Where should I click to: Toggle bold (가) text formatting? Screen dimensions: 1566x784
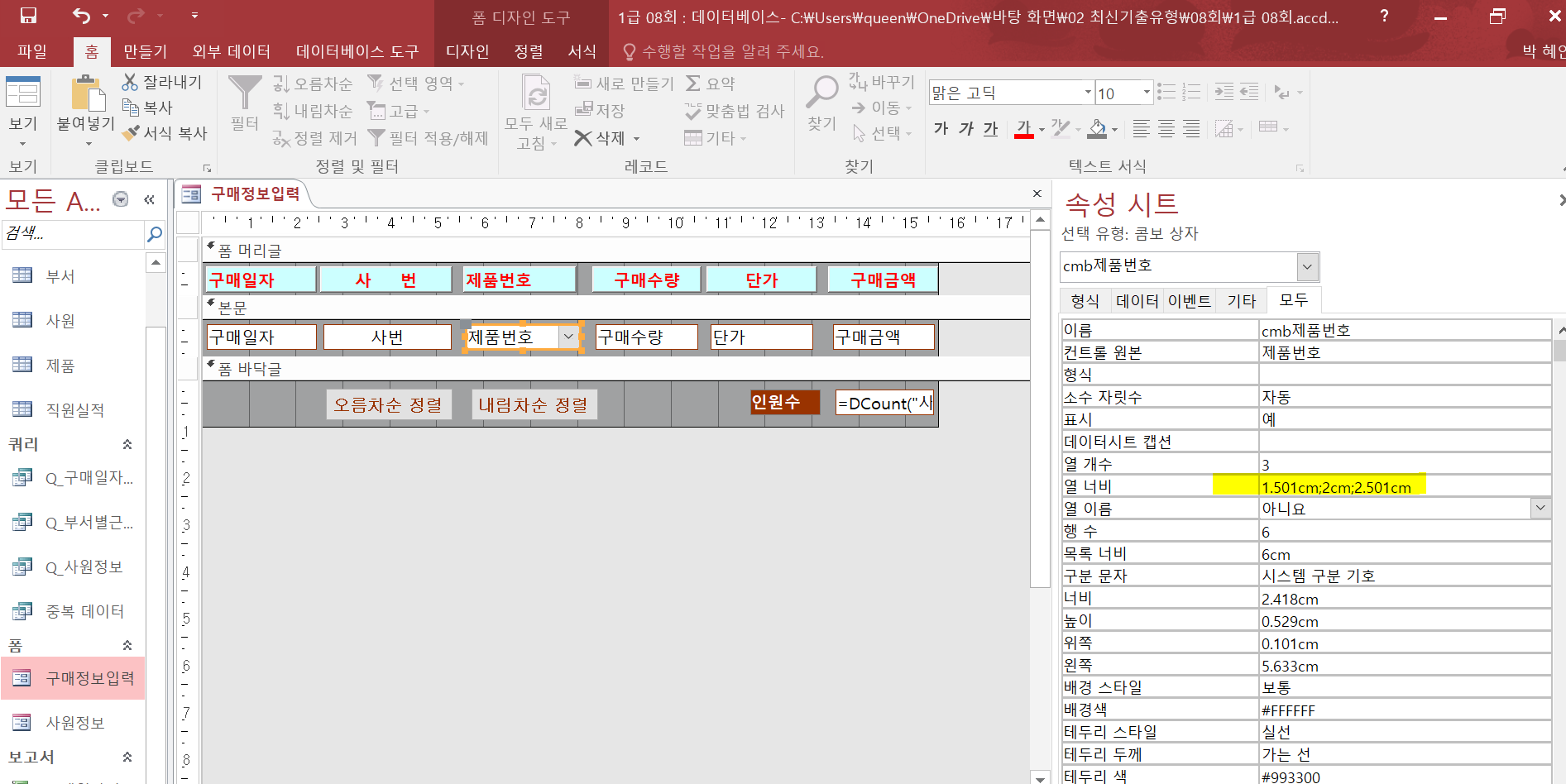tap(941, 128)
